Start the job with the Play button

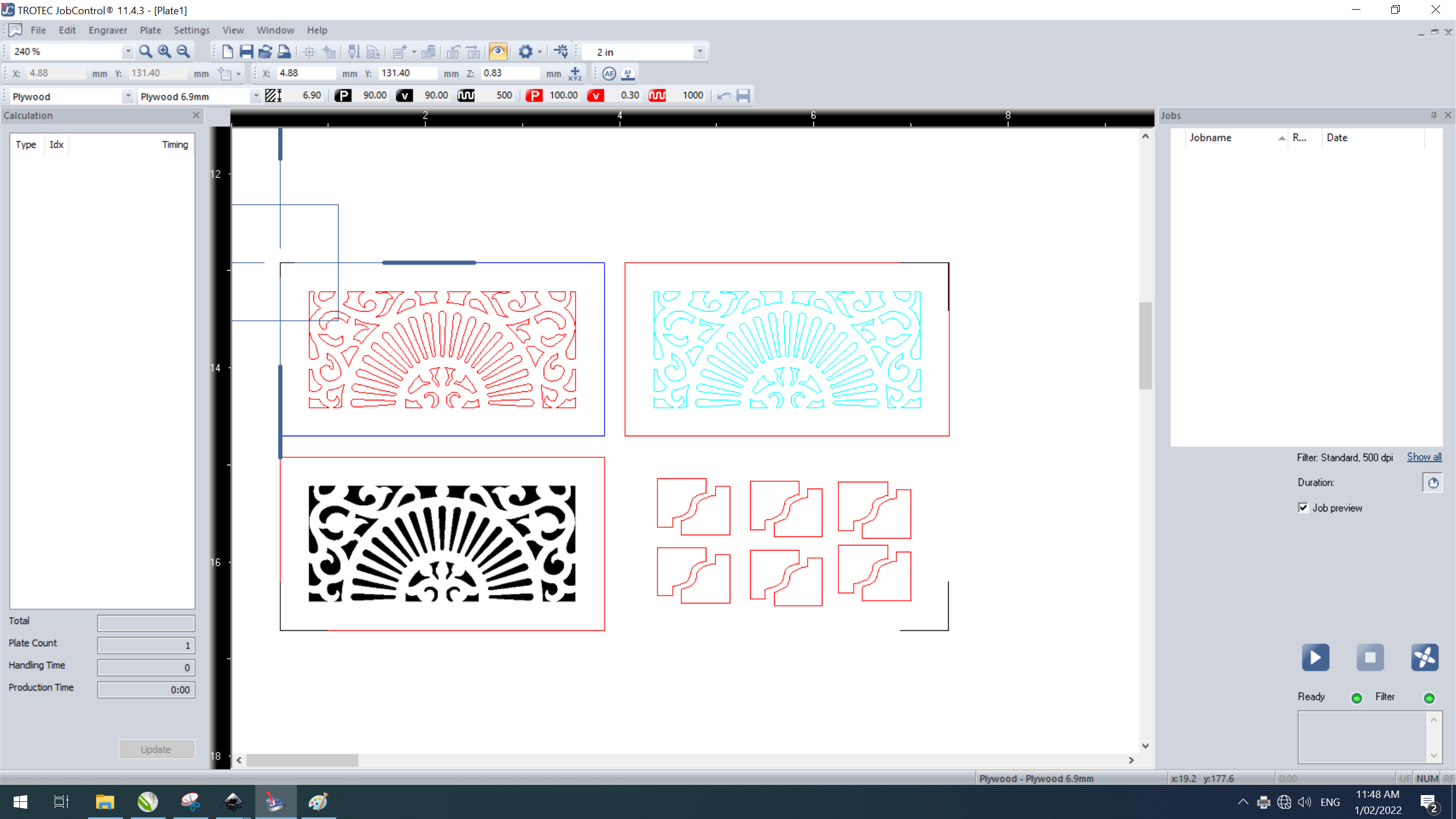pos(1315,657)
